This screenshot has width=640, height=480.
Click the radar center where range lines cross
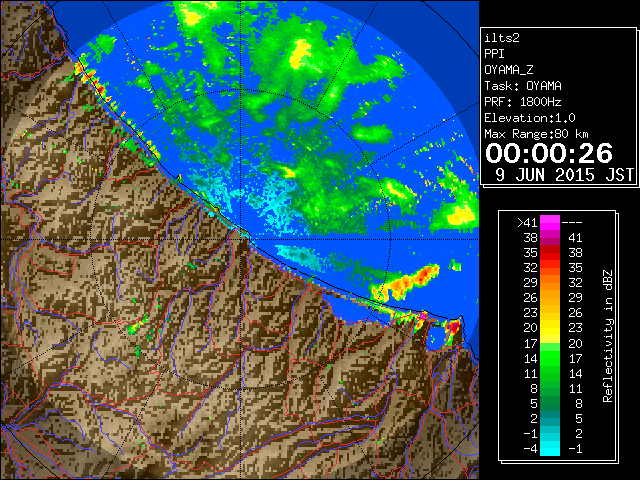[241, 239]
